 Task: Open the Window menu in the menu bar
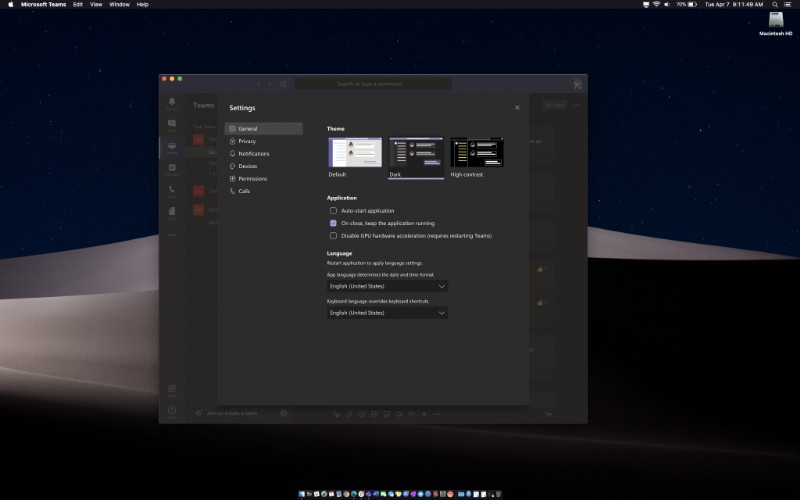(x=119, y=4)
